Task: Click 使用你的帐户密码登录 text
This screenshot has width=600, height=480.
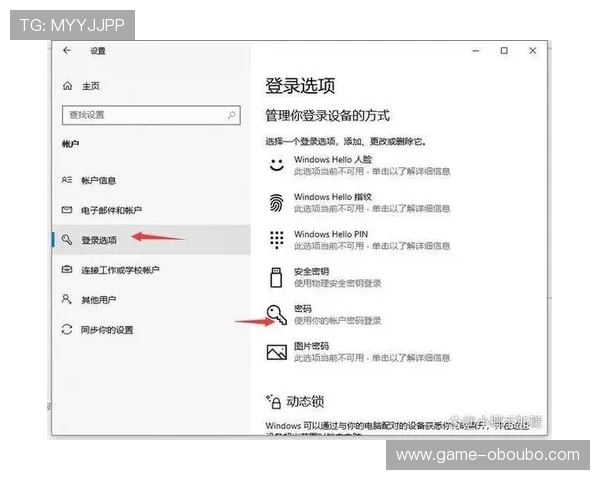Action: tap(338, 321)
